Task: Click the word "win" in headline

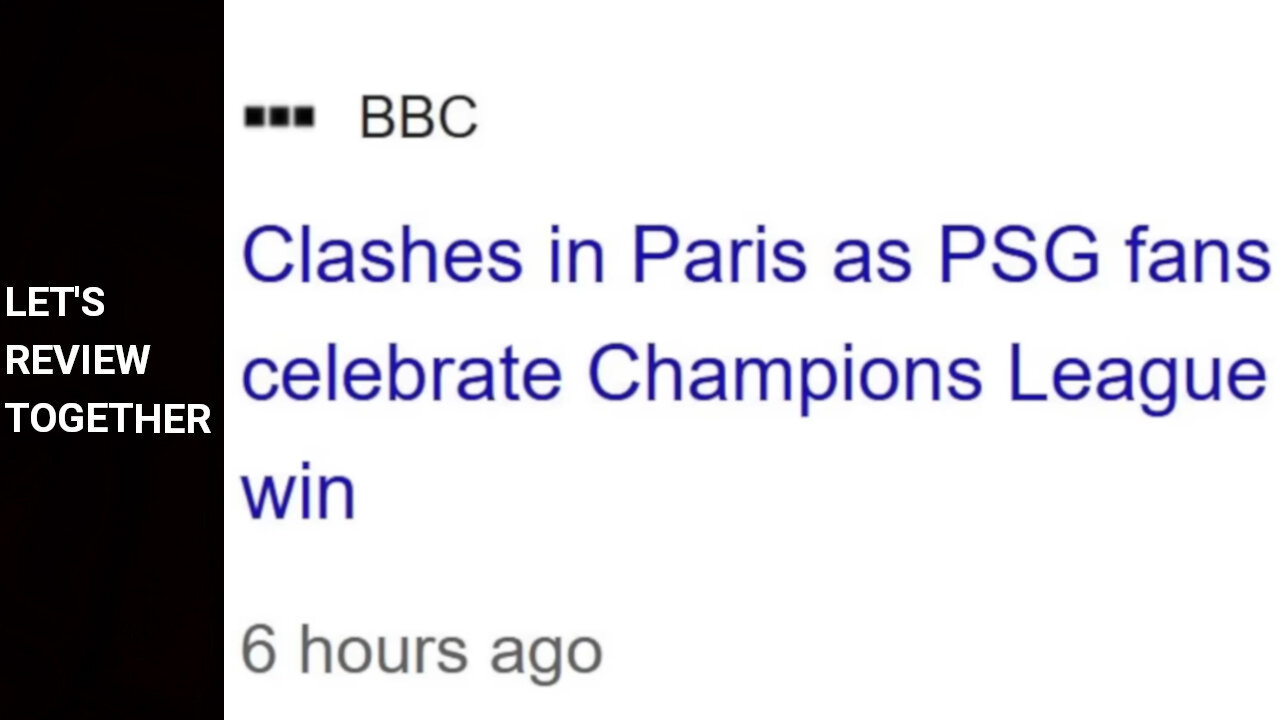Action: [x=298, y=492]
